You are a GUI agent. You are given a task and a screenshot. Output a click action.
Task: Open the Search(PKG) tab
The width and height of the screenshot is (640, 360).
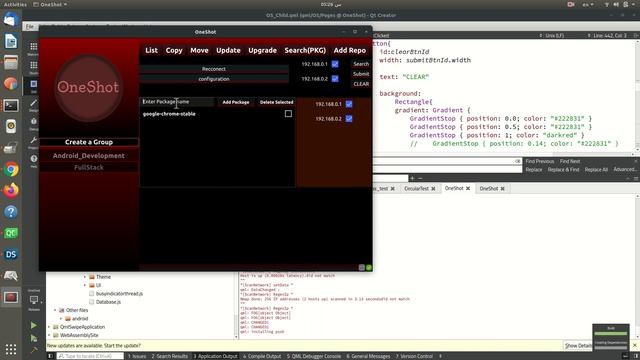coord(305,50)
